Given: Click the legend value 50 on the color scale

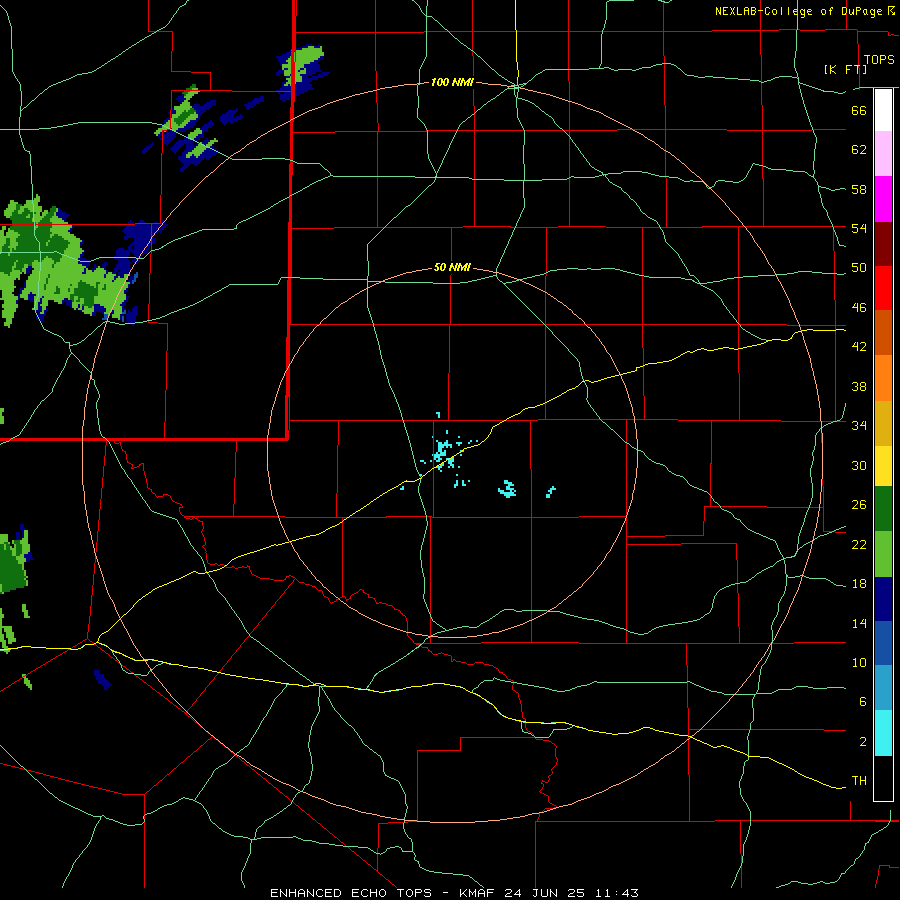Looking at the screenshot, I should (x=859, y=268).
